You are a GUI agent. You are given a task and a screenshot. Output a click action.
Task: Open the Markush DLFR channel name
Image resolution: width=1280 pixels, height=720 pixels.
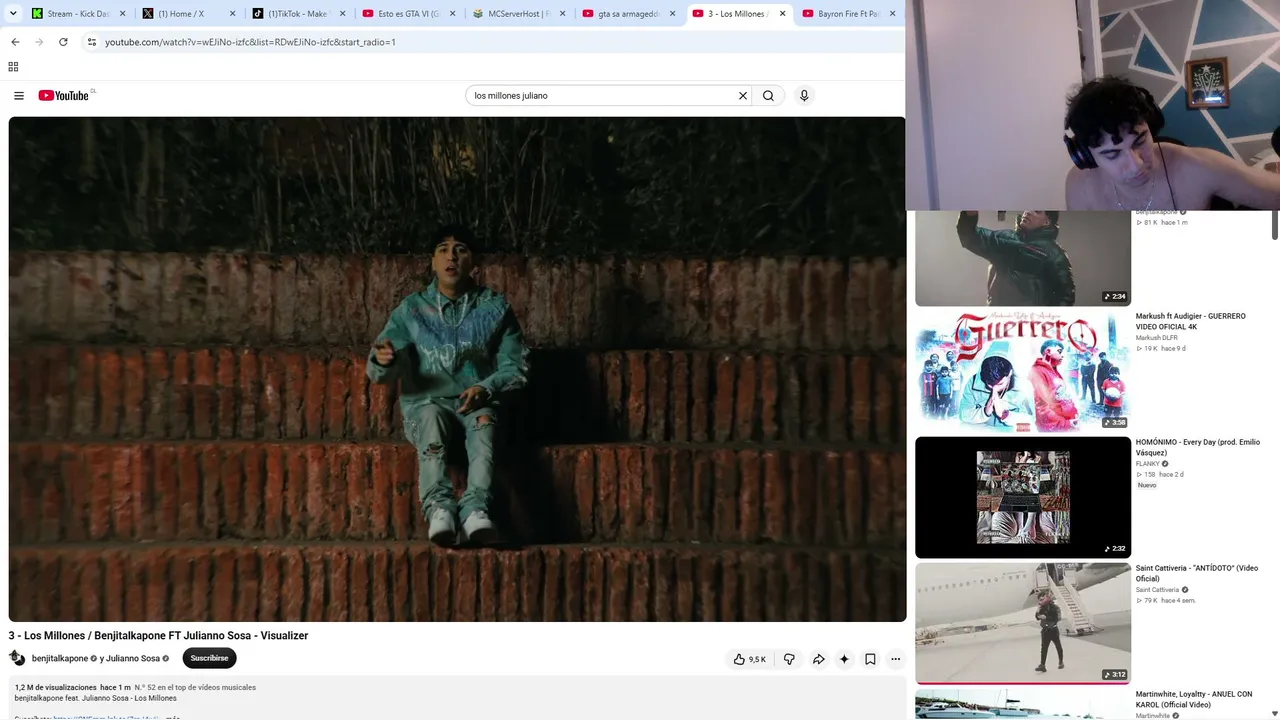click(1157, 338)
